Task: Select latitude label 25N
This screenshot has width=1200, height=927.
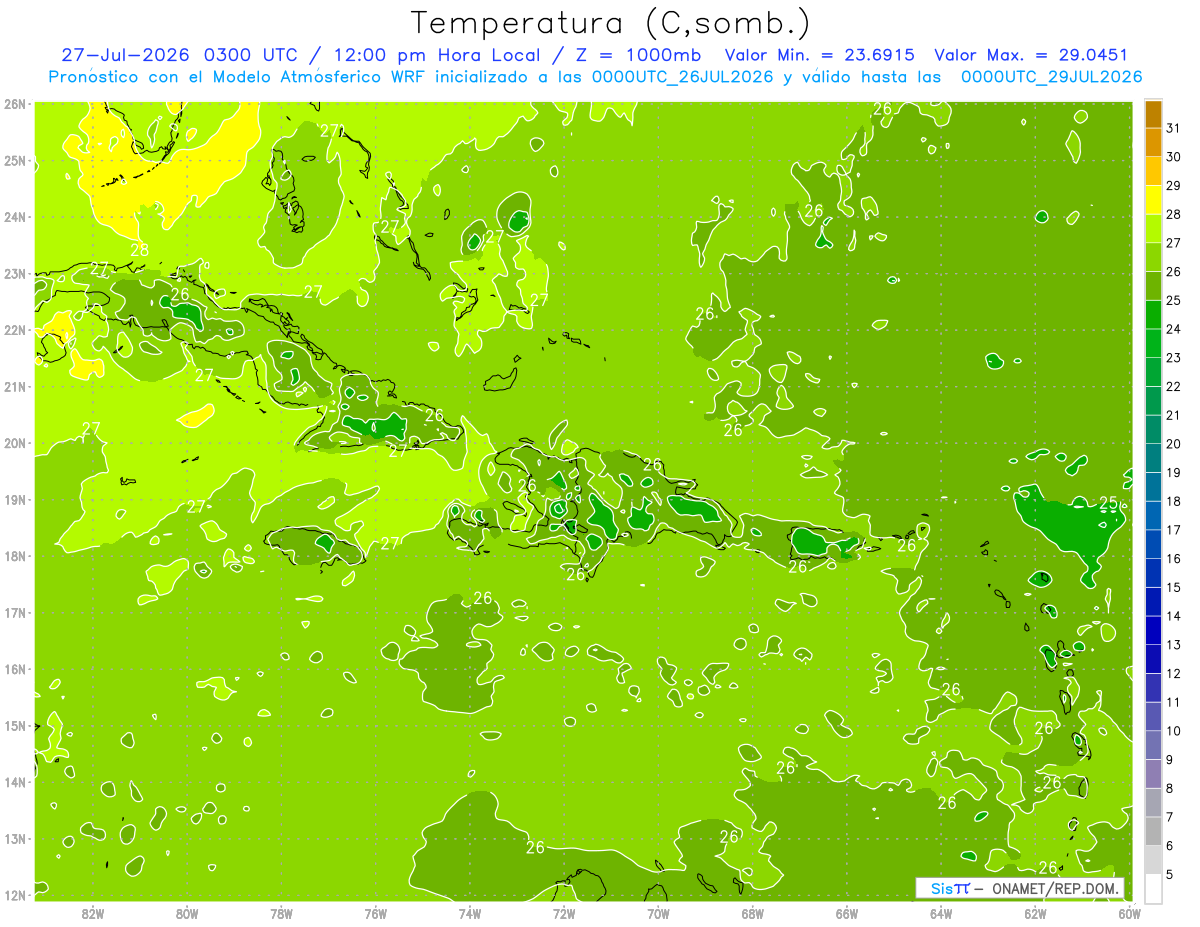Action: coord(15,161)
